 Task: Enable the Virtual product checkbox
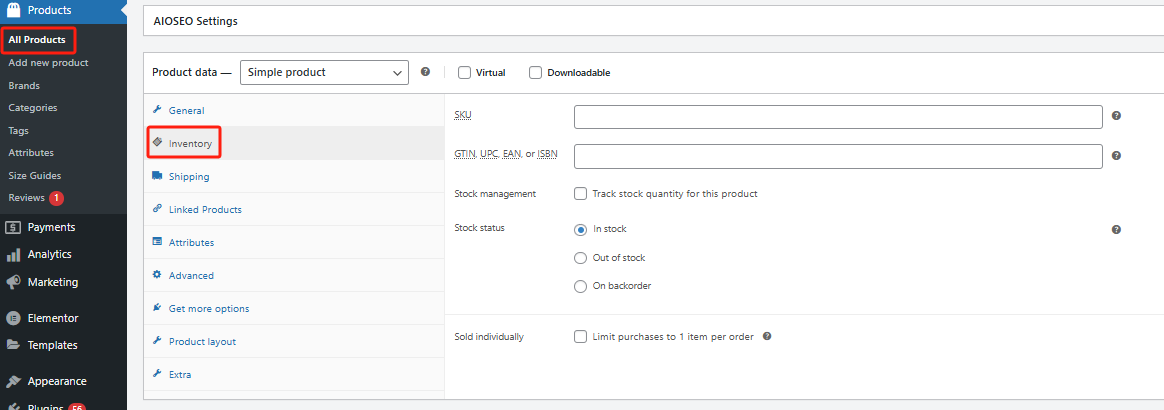(464, 72)
